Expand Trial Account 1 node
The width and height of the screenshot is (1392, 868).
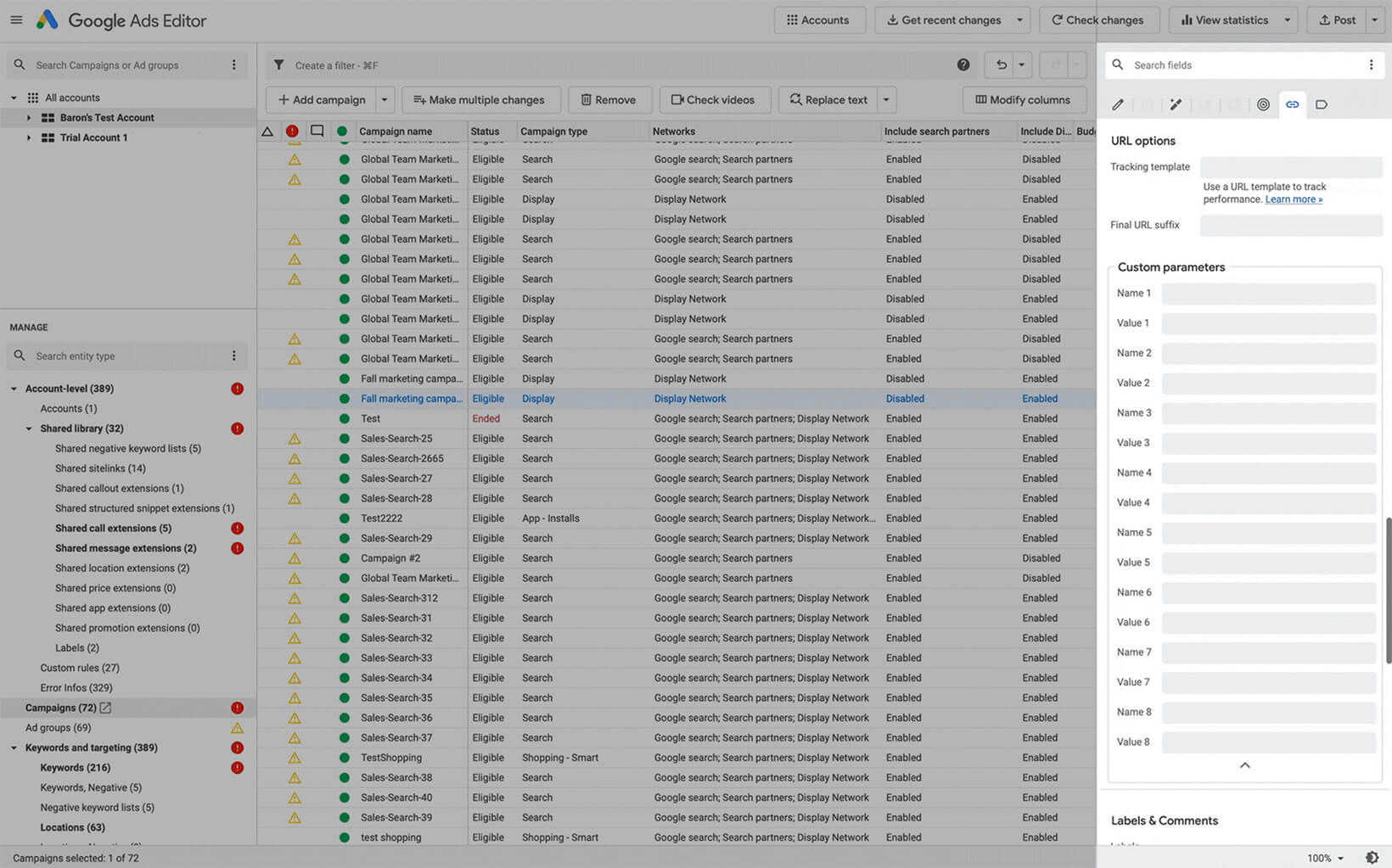(28, 137)
